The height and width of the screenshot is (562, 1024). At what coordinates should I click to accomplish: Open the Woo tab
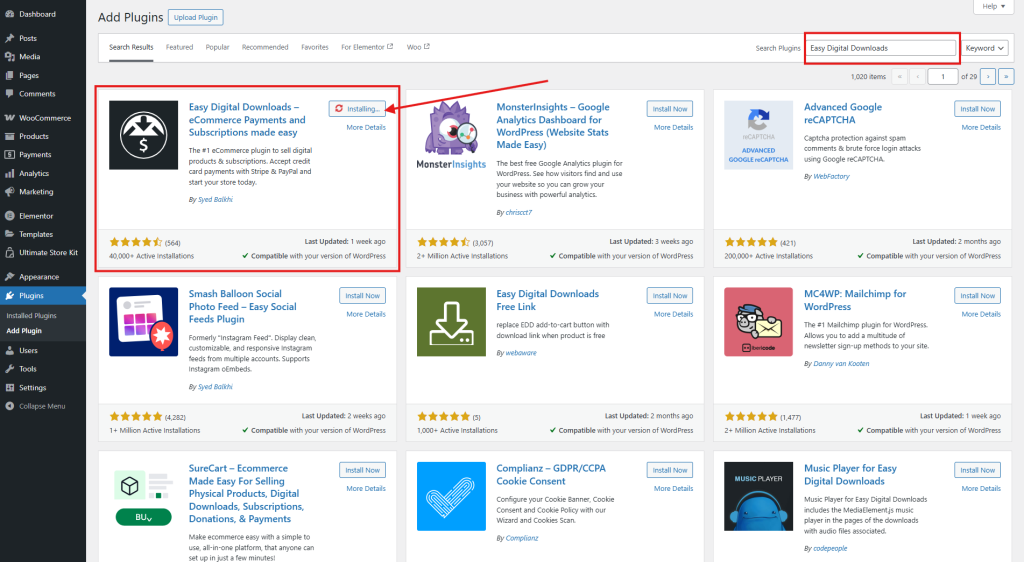coord(418,47)
